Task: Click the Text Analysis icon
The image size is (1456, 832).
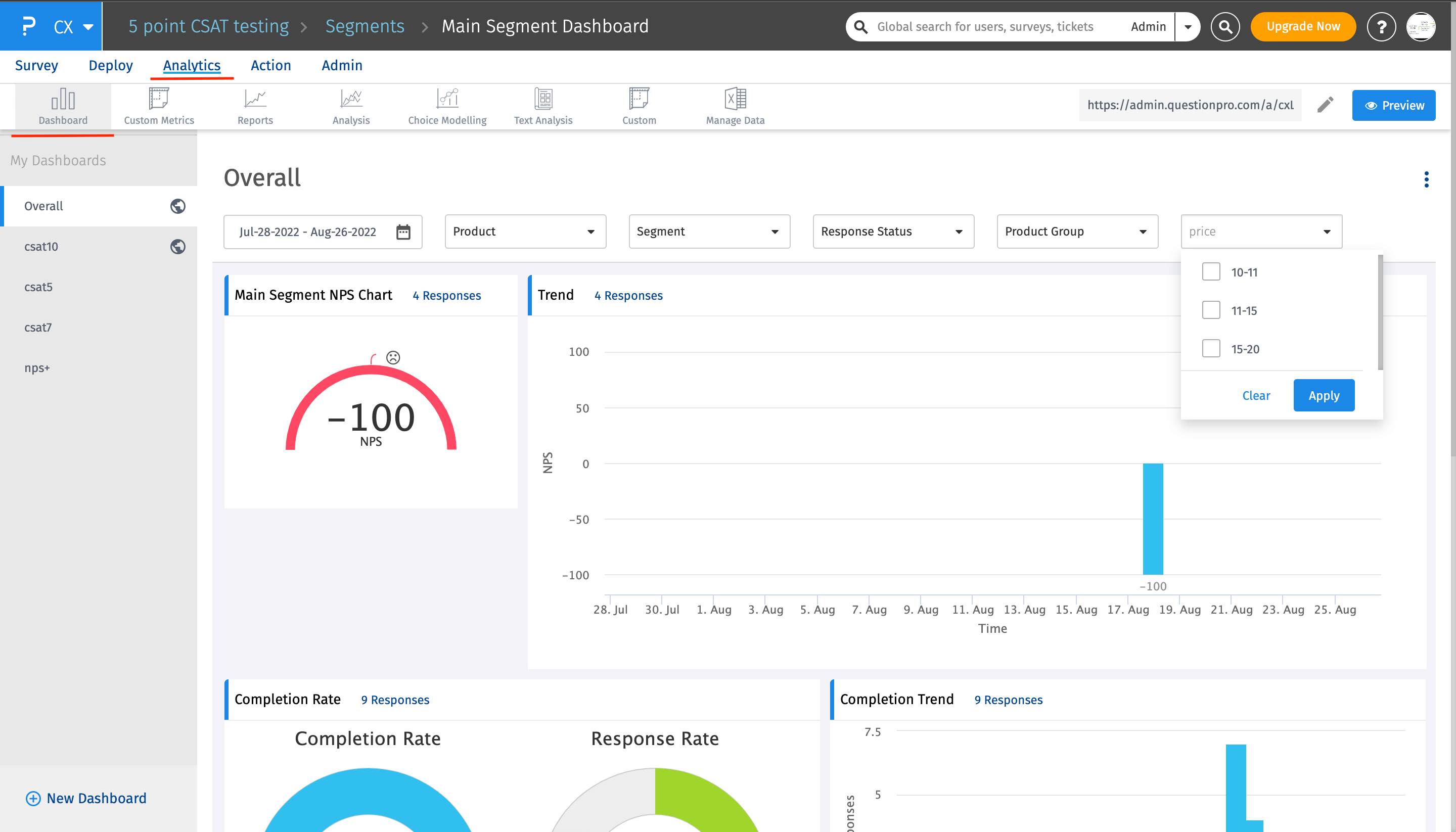Action: (x=543, y=106)
